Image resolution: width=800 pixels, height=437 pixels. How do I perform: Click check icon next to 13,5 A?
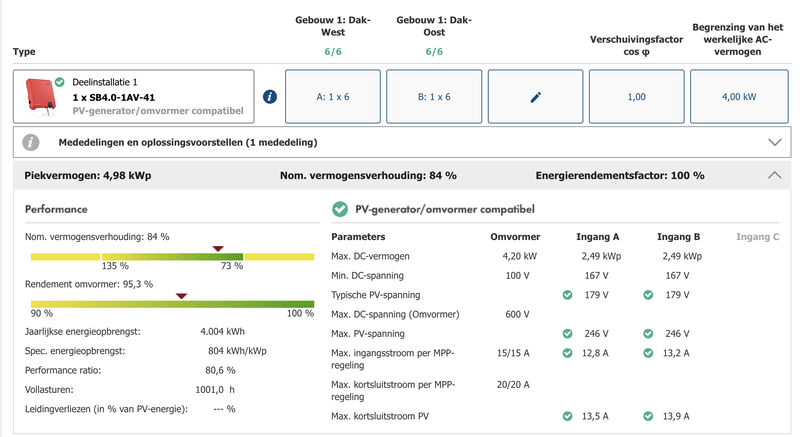click(x=567, y=416)
